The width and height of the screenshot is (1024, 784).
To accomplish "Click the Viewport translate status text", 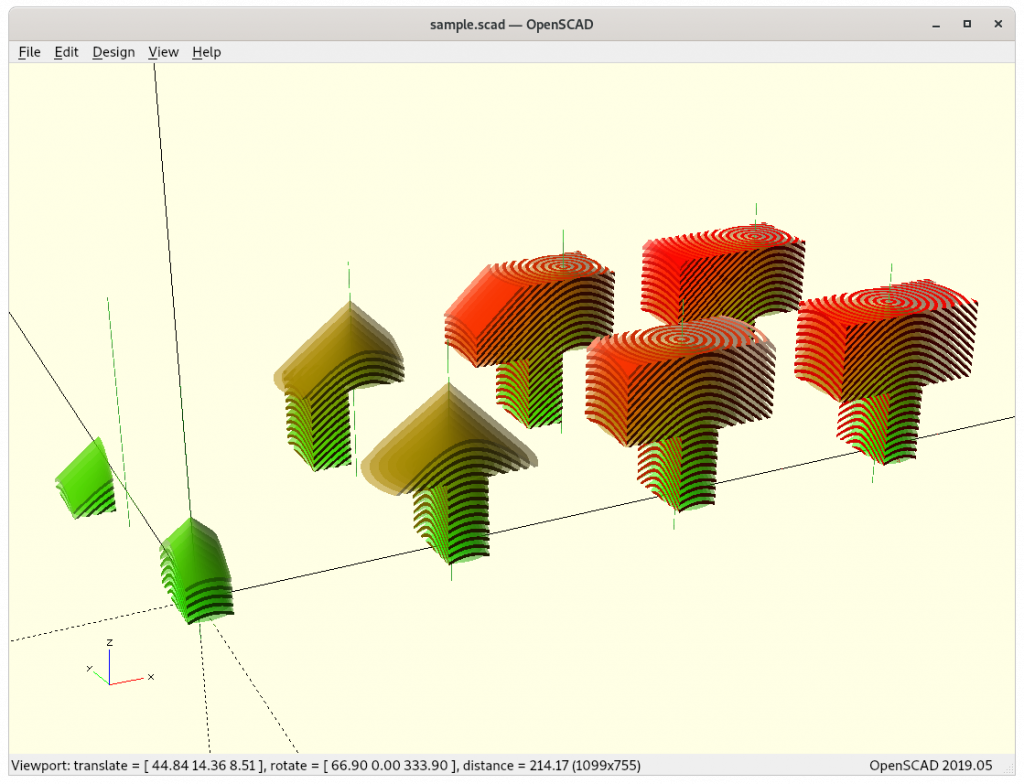I will click(x=326, y=765).
